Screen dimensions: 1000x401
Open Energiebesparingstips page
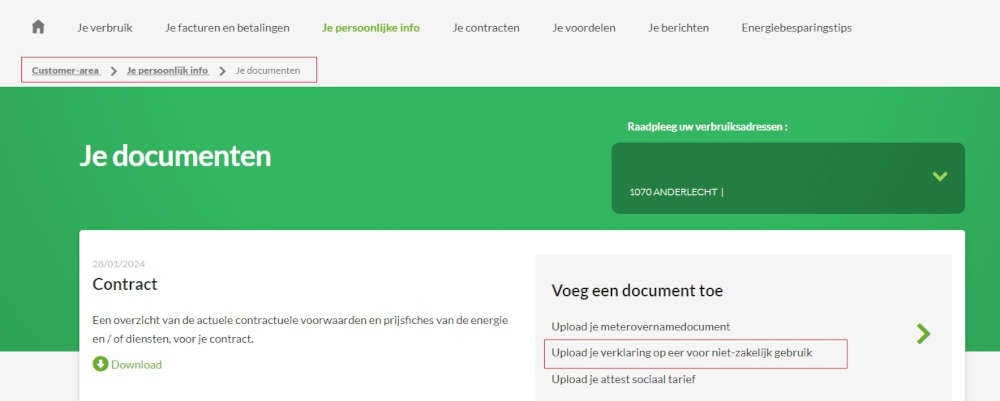[x=796, y=28]
